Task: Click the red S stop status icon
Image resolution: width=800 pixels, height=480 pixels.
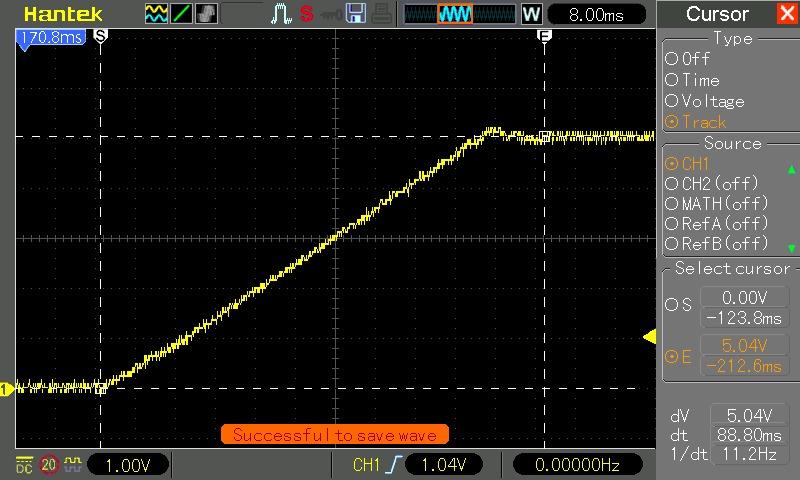Action: point(307,14)
